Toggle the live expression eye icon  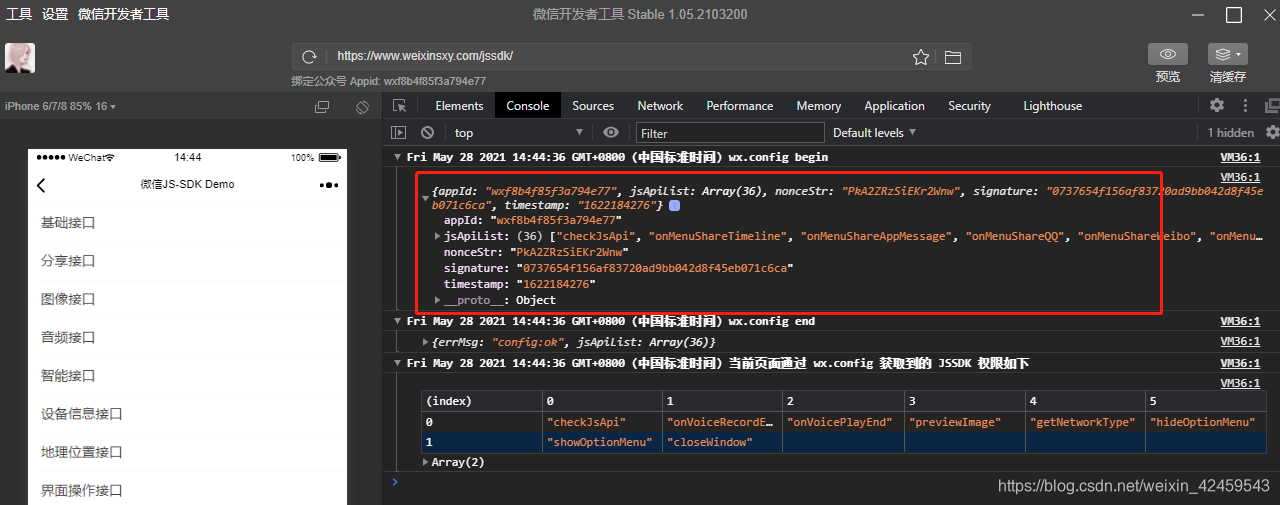(611, 132)
